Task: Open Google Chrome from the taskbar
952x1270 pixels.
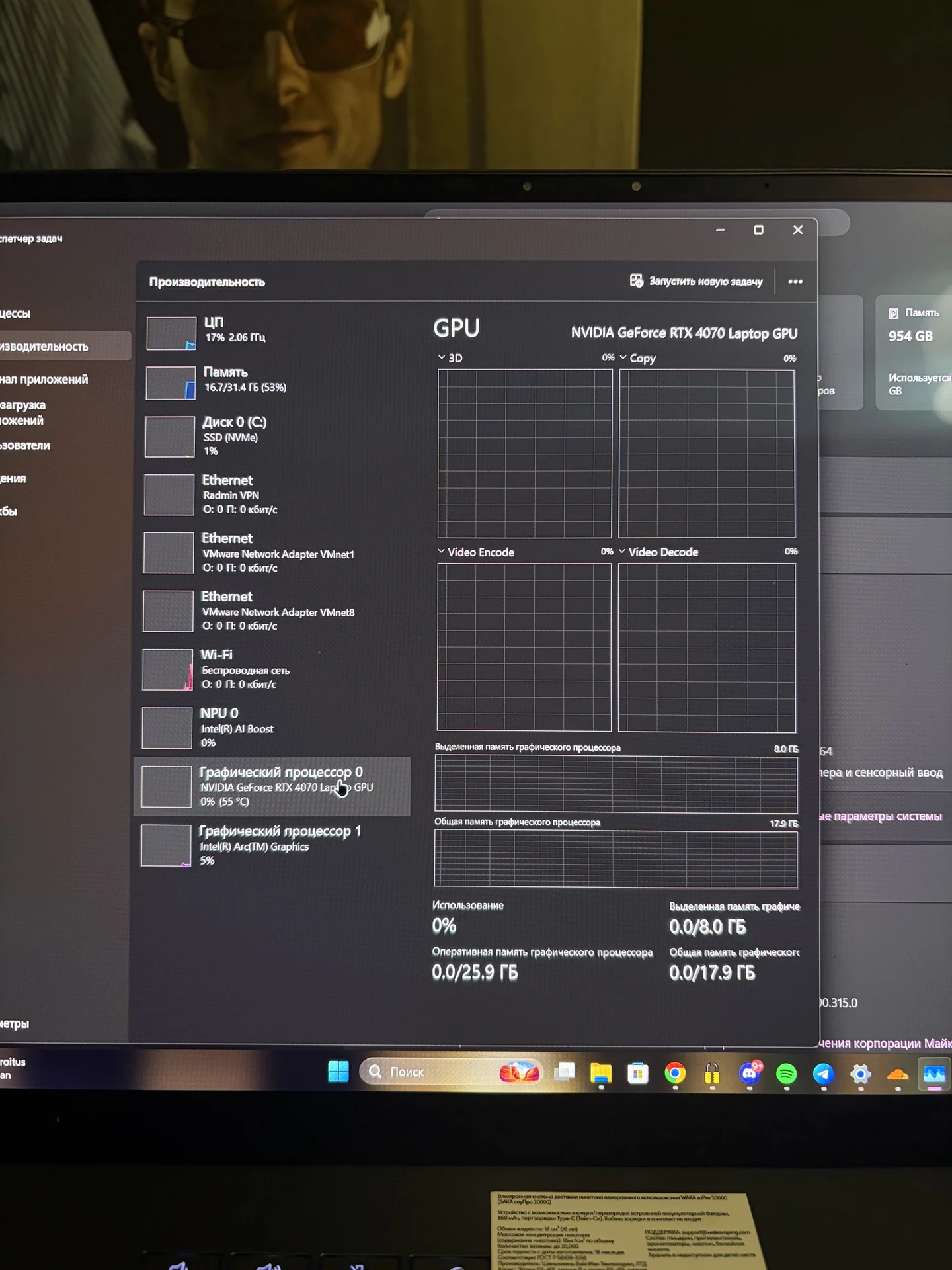Action: click(675, 1073)
